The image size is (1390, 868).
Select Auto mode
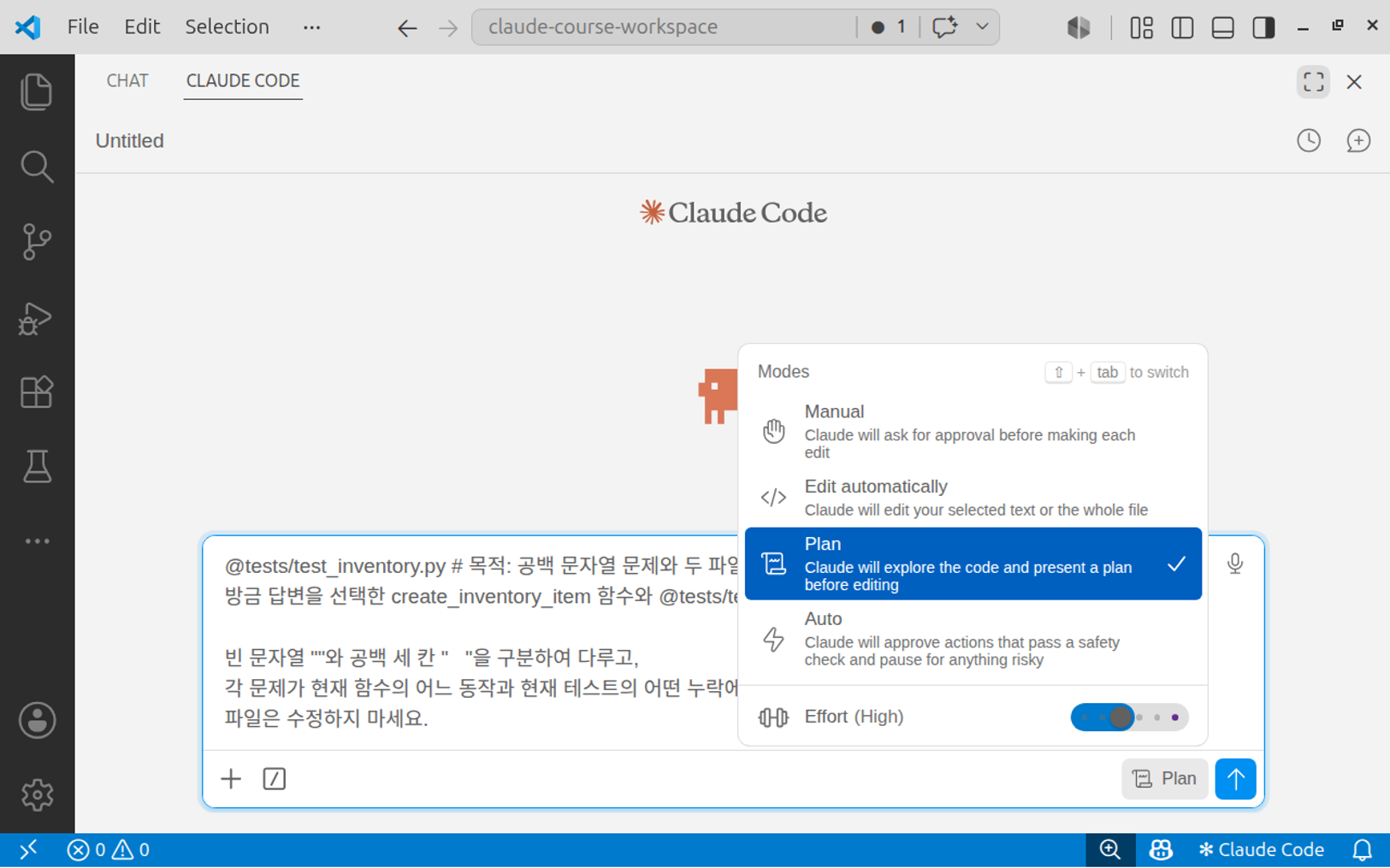coord(973,639)
